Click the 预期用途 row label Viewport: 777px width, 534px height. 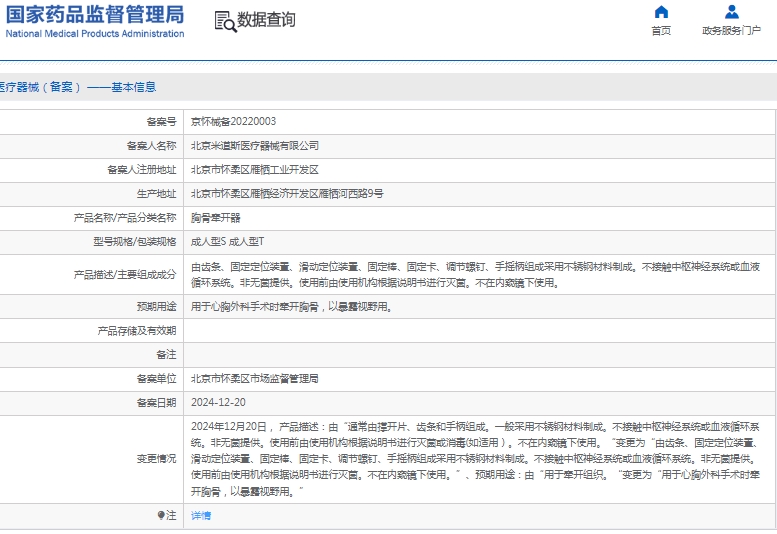point(157,307)
